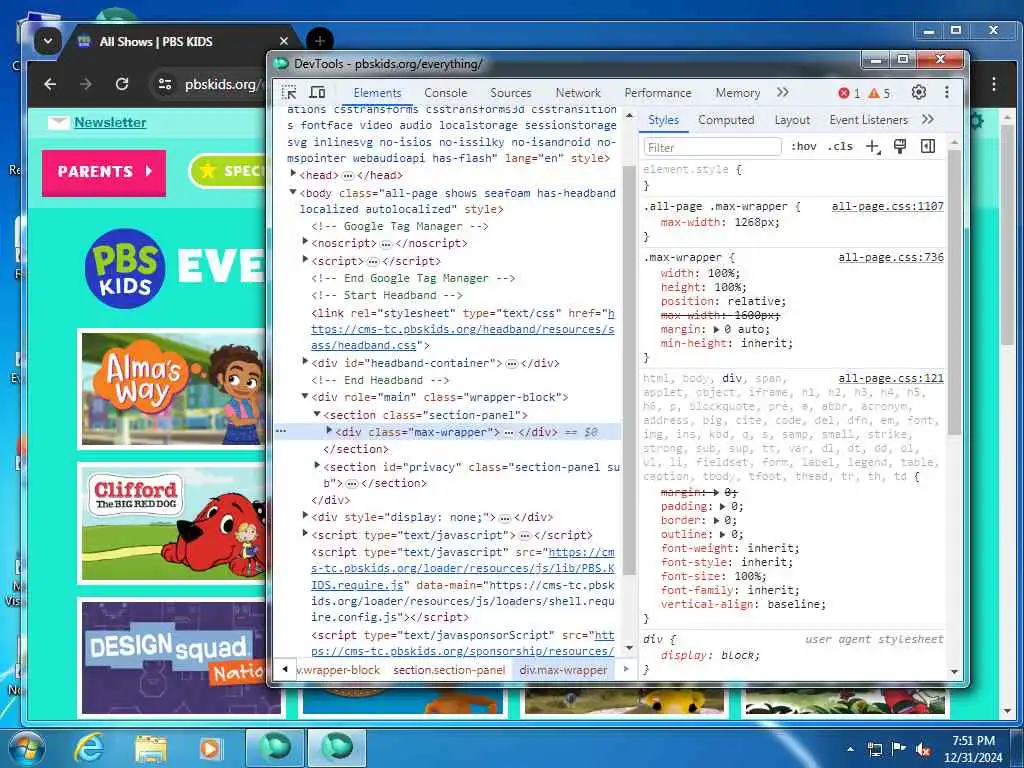1024x768 pixels.
Task: Switch to the Sources tab
Action: coord(511,93)
